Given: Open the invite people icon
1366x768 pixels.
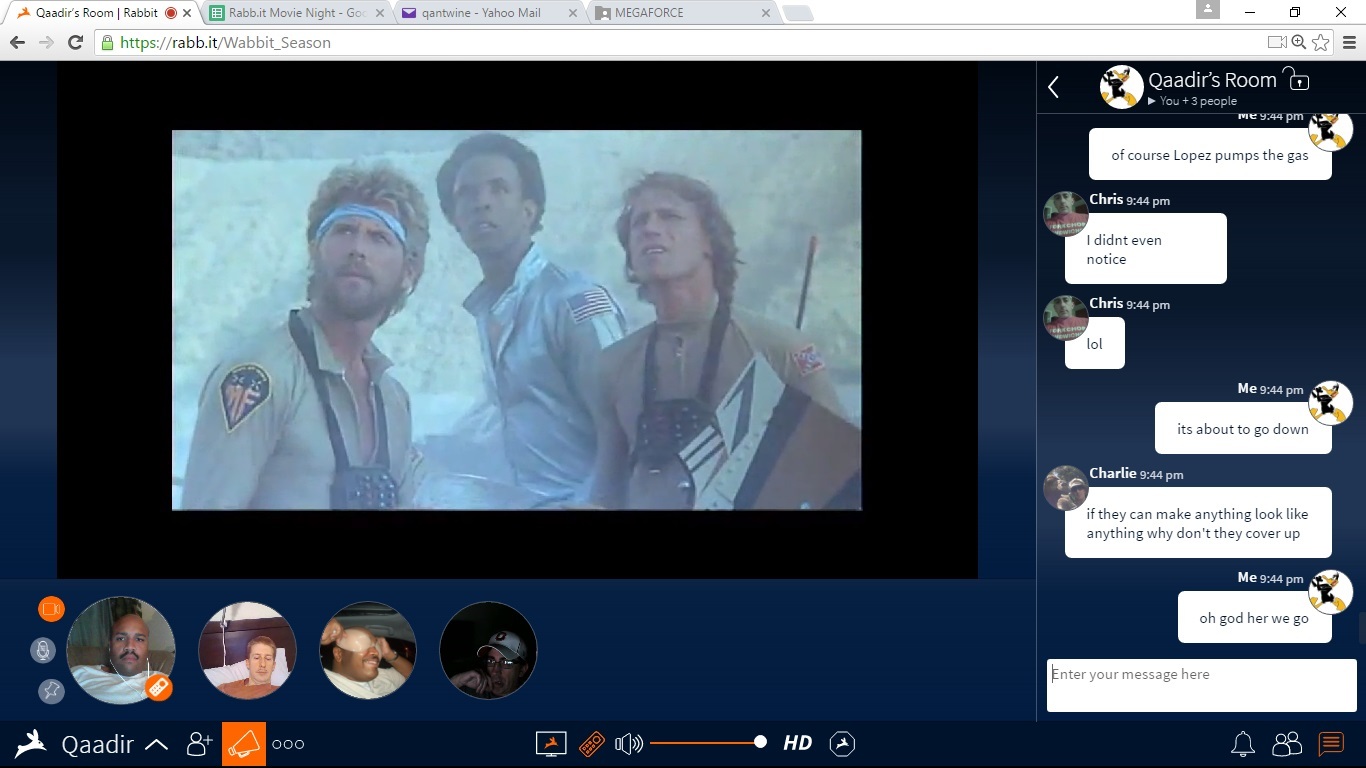Looking at the screenshot, I should click(200, 744).
